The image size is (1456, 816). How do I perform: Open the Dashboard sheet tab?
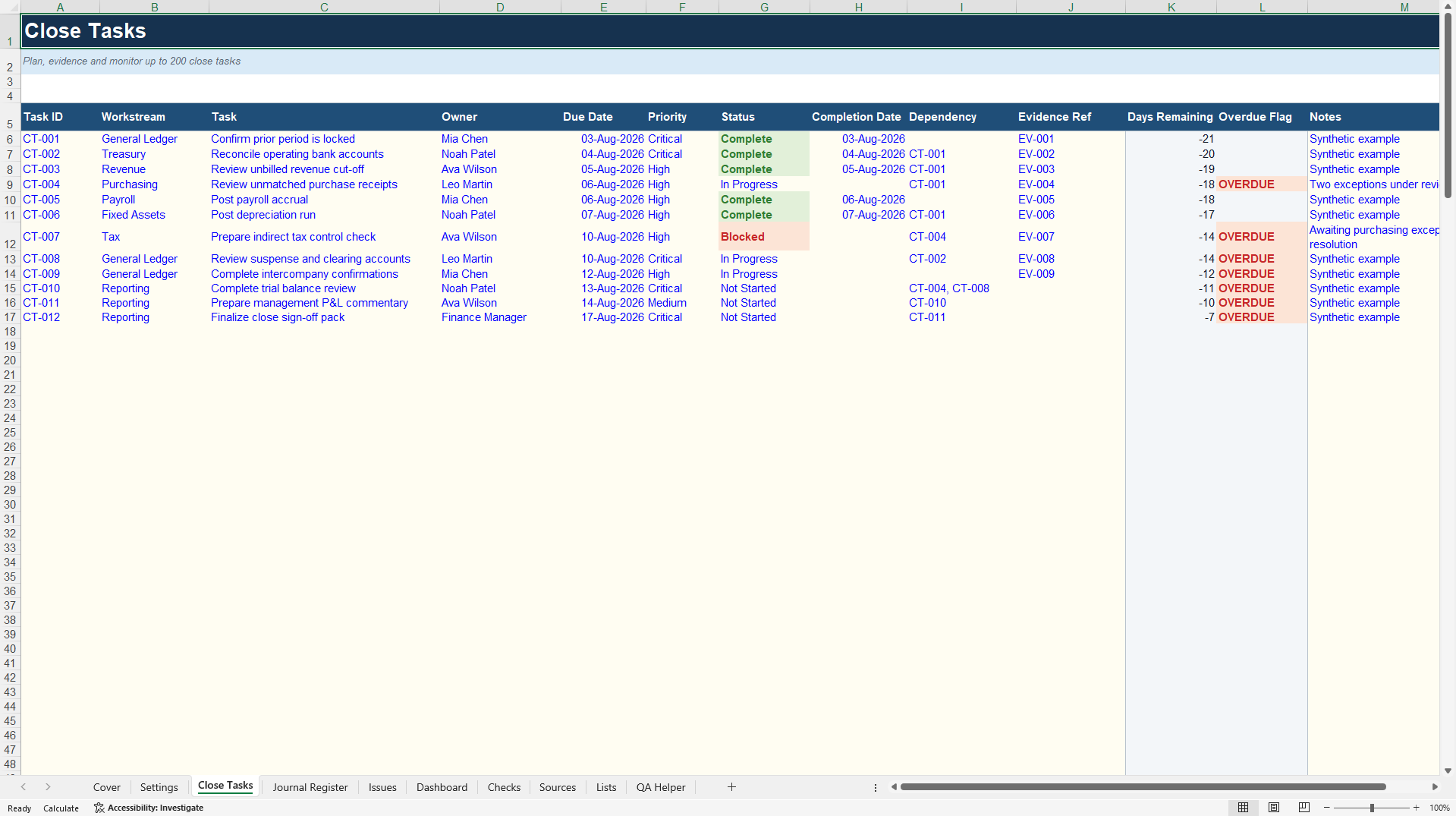click(442, 787)
